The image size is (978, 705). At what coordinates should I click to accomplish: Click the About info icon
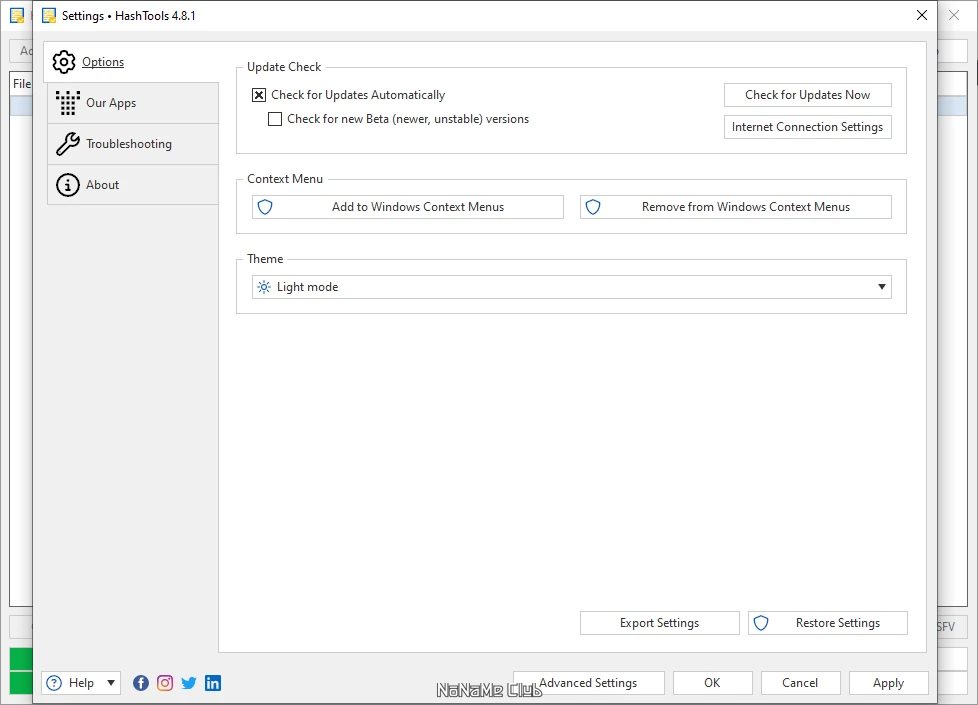(x=67, y=185)
